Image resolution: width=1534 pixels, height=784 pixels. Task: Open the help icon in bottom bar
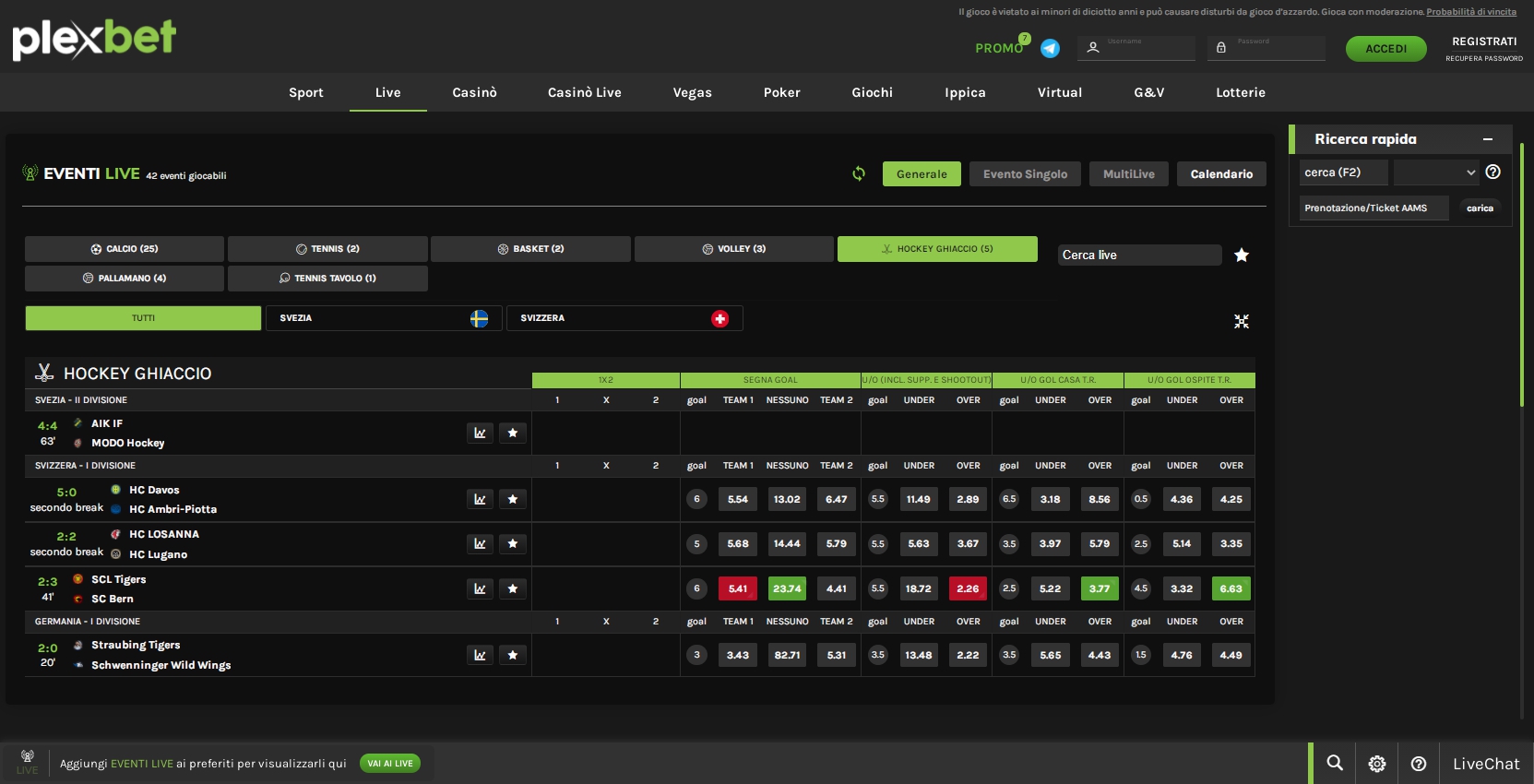click(1419, 763)
